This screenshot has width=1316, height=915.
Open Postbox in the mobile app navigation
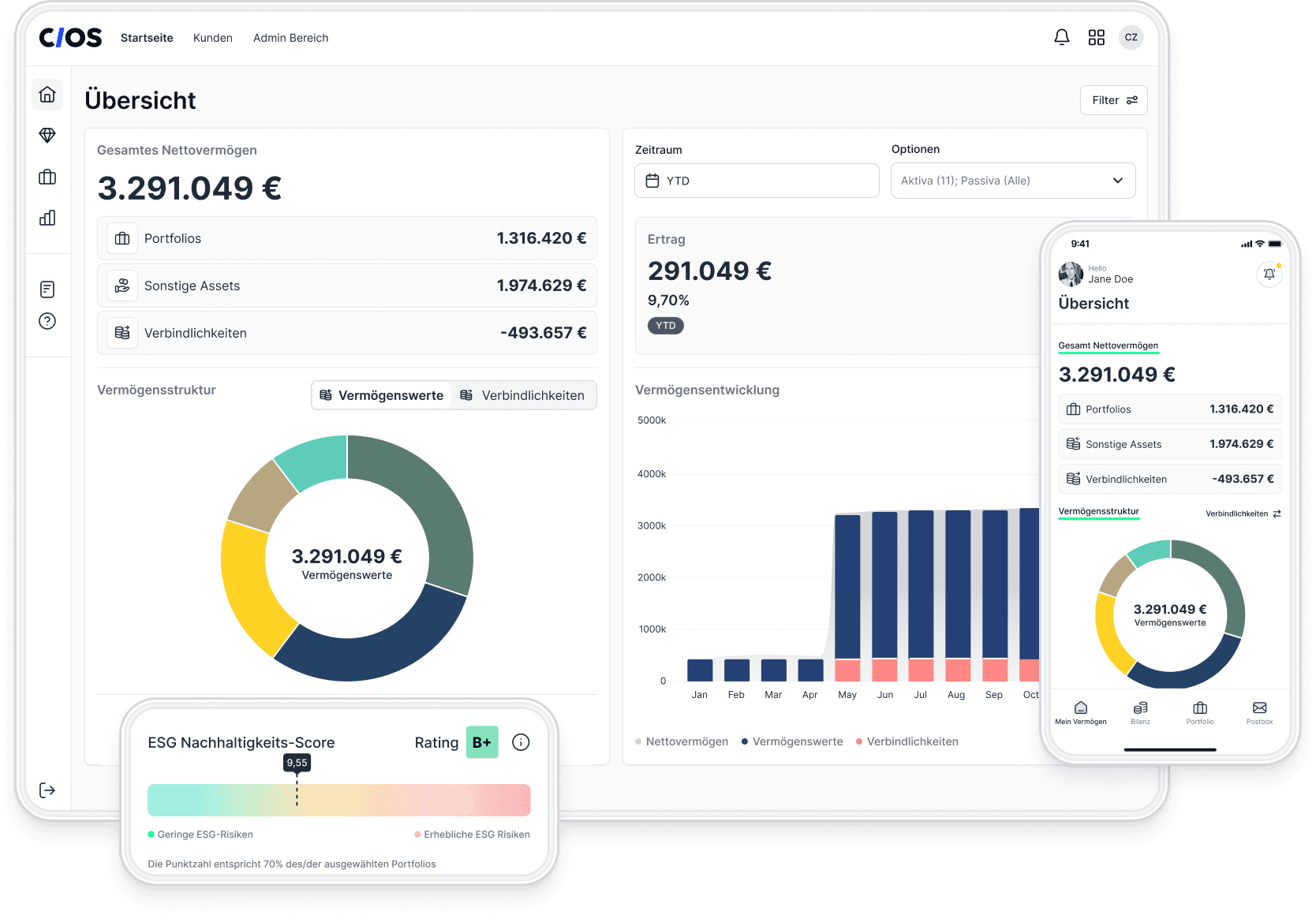1259,714
